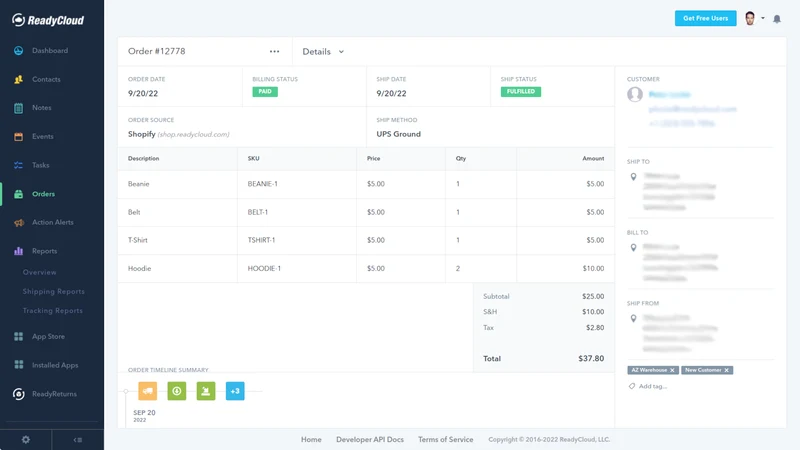Open Events section
800x450 pixels.
[x=43, y=136]
